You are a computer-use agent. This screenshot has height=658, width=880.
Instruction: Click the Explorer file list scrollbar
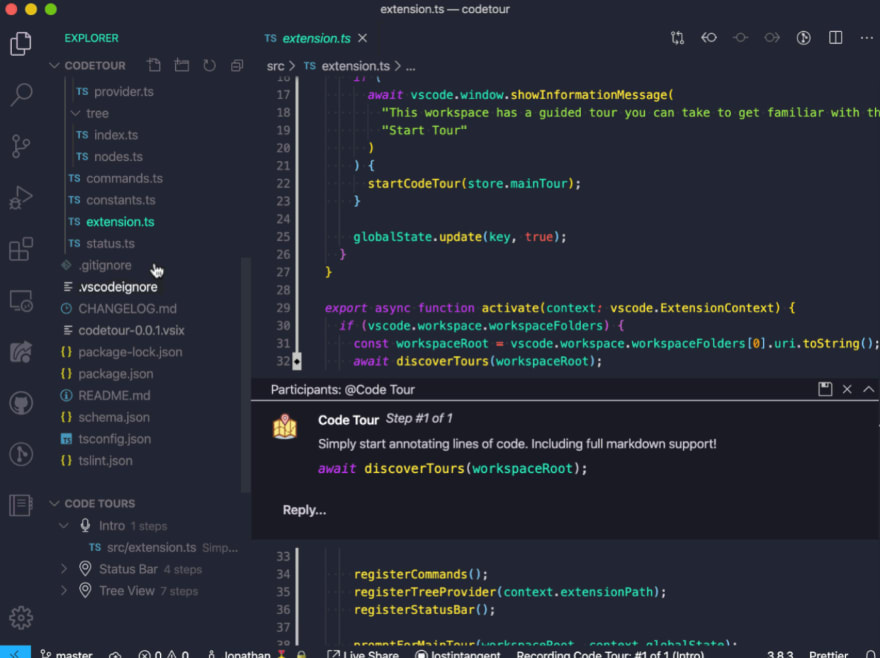tap(245, 375)
